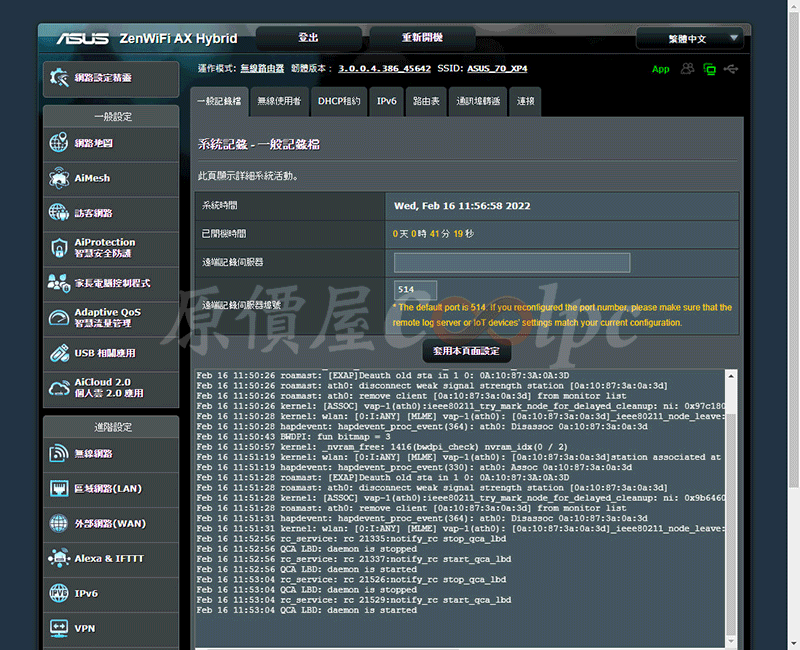Click the SSID link ASUS_70_XP4
Screen dimensions: 800x650
[x=497, y=68]
